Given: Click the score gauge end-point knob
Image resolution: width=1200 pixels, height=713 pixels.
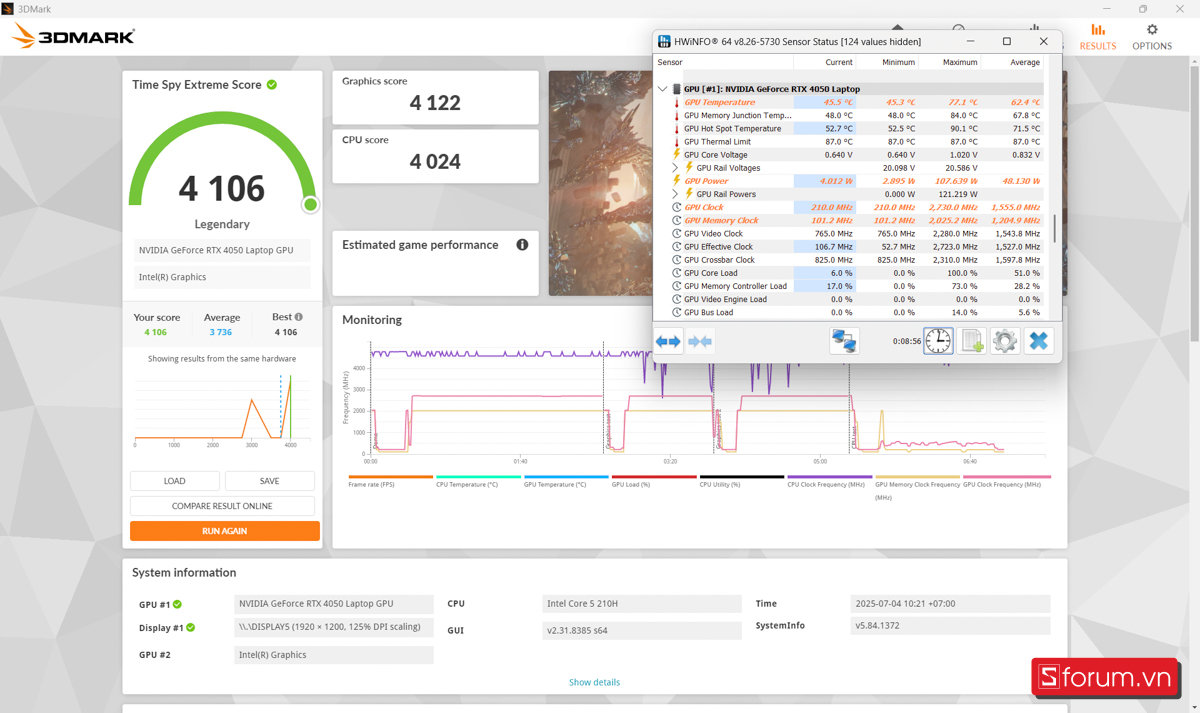Looking at the screenshot, I should click(x=310, y=204).
